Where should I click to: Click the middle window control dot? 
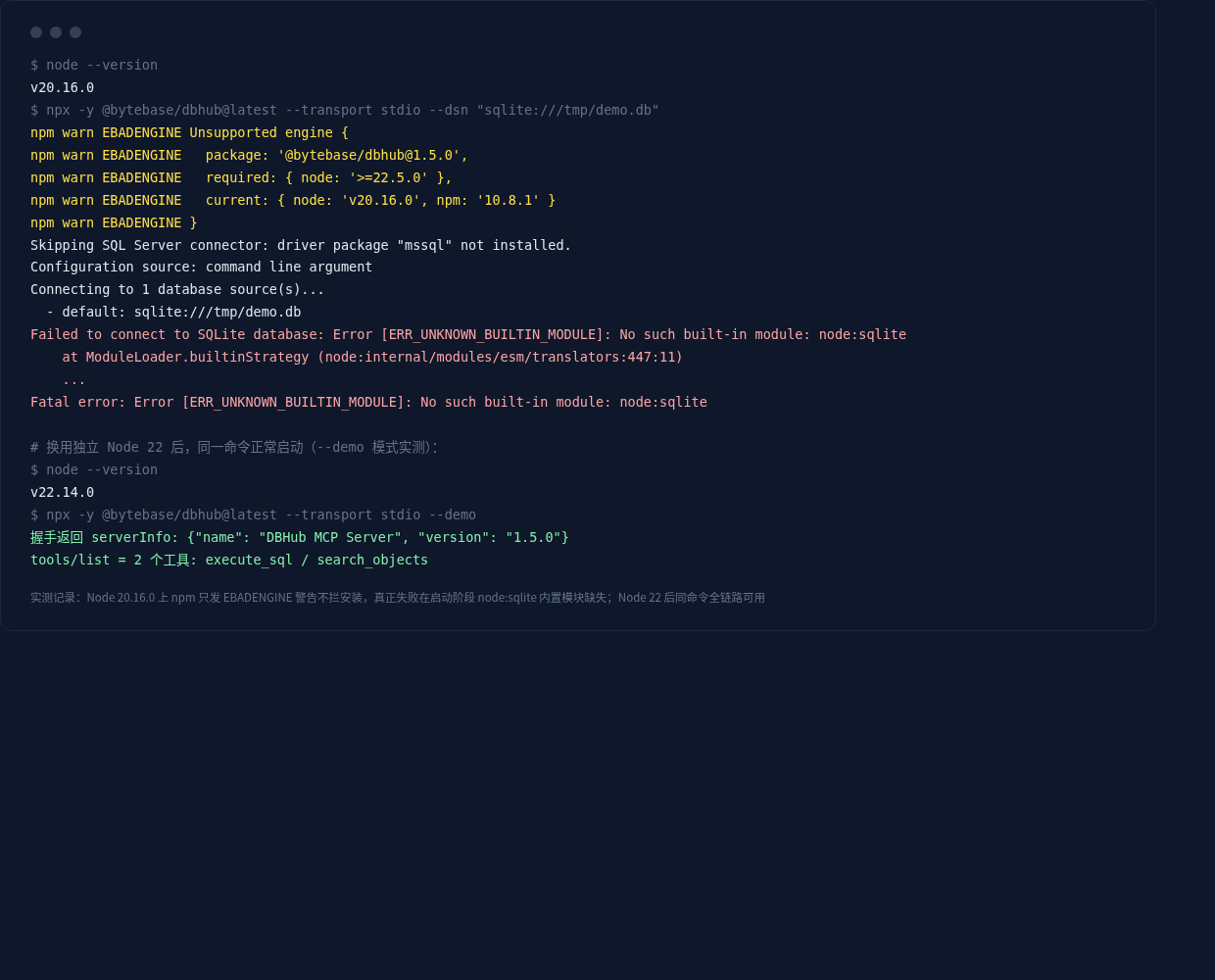point(56,32)
